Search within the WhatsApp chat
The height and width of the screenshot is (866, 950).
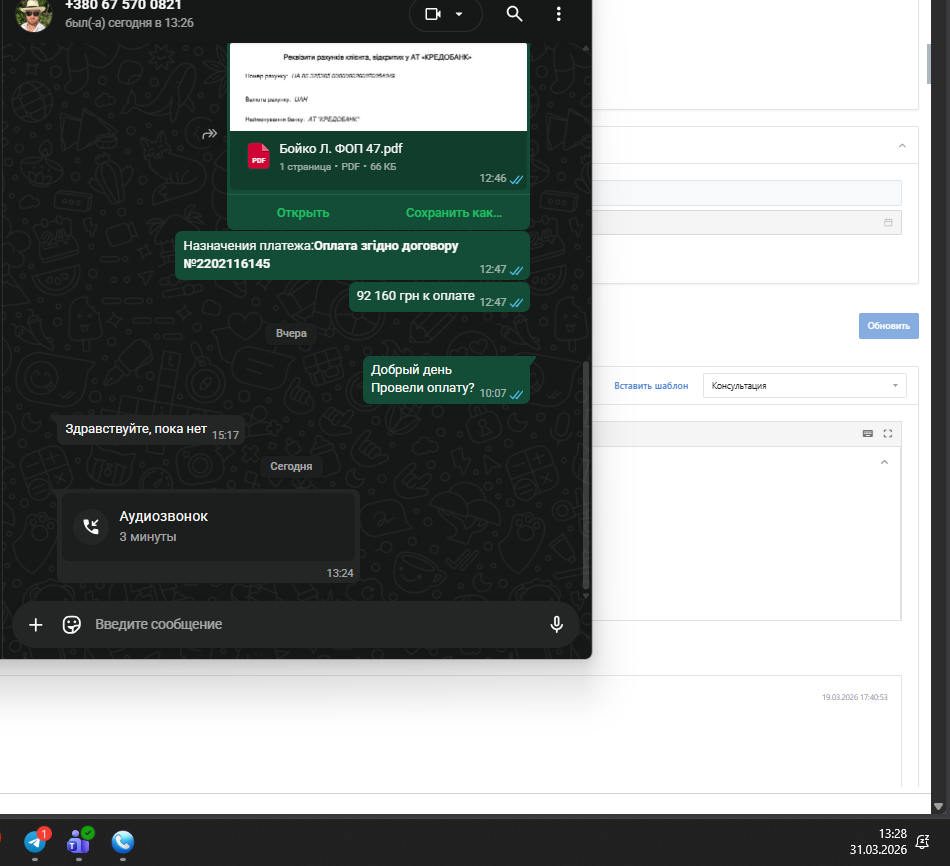pyautogui.click(x=514, y=13)
